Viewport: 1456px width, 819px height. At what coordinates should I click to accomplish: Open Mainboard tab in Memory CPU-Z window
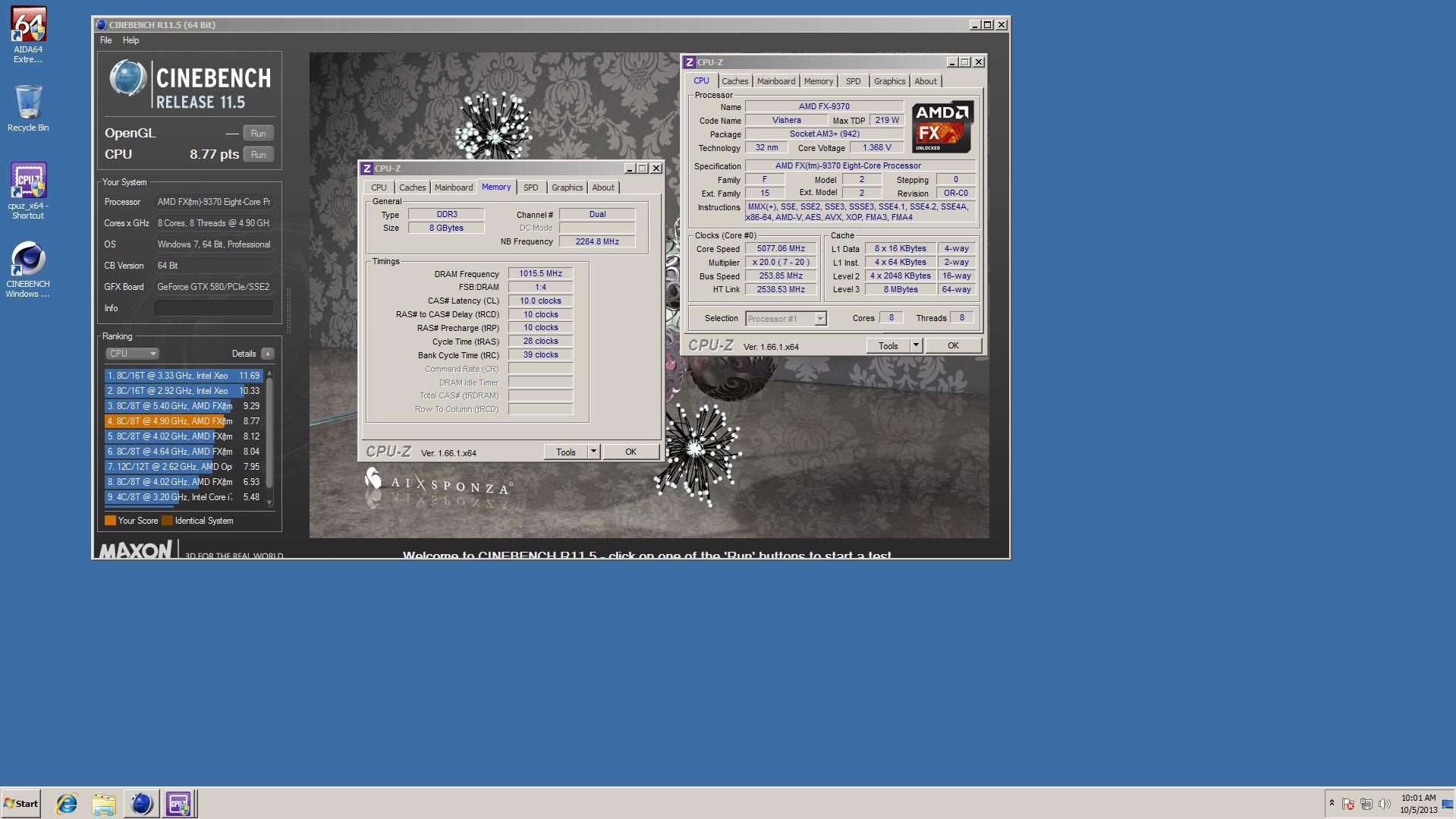(x=454, y=187)
